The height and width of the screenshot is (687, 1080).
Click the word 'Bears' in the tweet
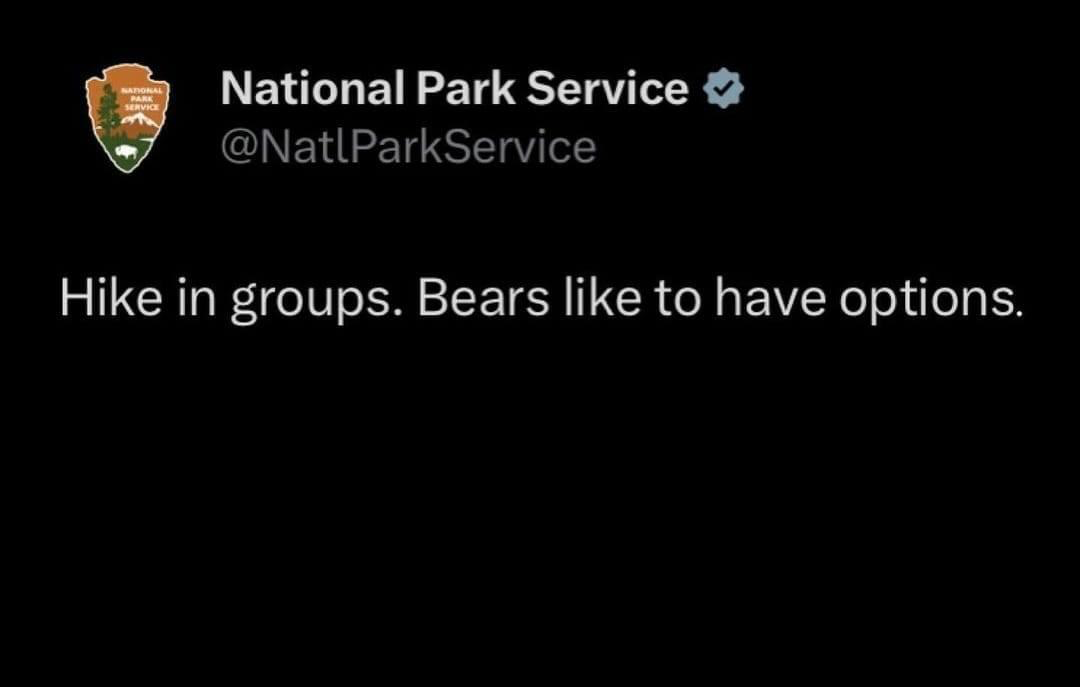pos(484,296)
